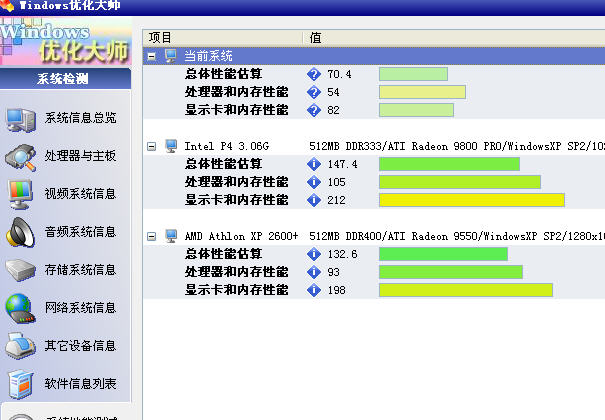
Task: Click the 512MB DDR333/ATI Radeon 9800 PRO description
Action: coord(457,146)
